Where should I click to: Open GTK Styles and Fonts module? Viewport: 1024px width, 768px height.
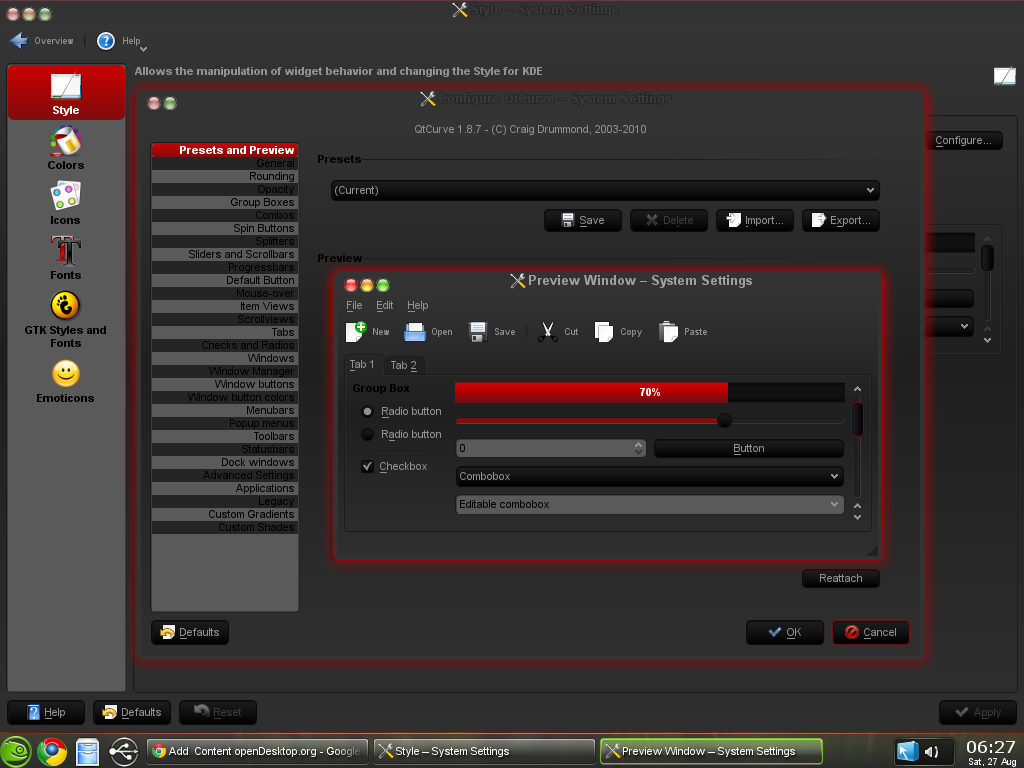pyautogui.click(x=66, y=319)
